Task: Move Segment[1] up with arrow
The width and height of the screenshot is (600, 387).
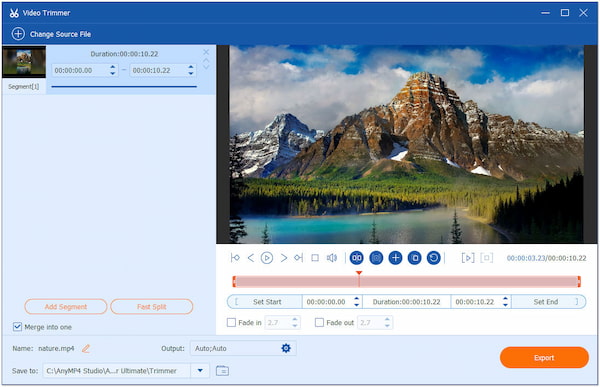Action: point(206,60)
